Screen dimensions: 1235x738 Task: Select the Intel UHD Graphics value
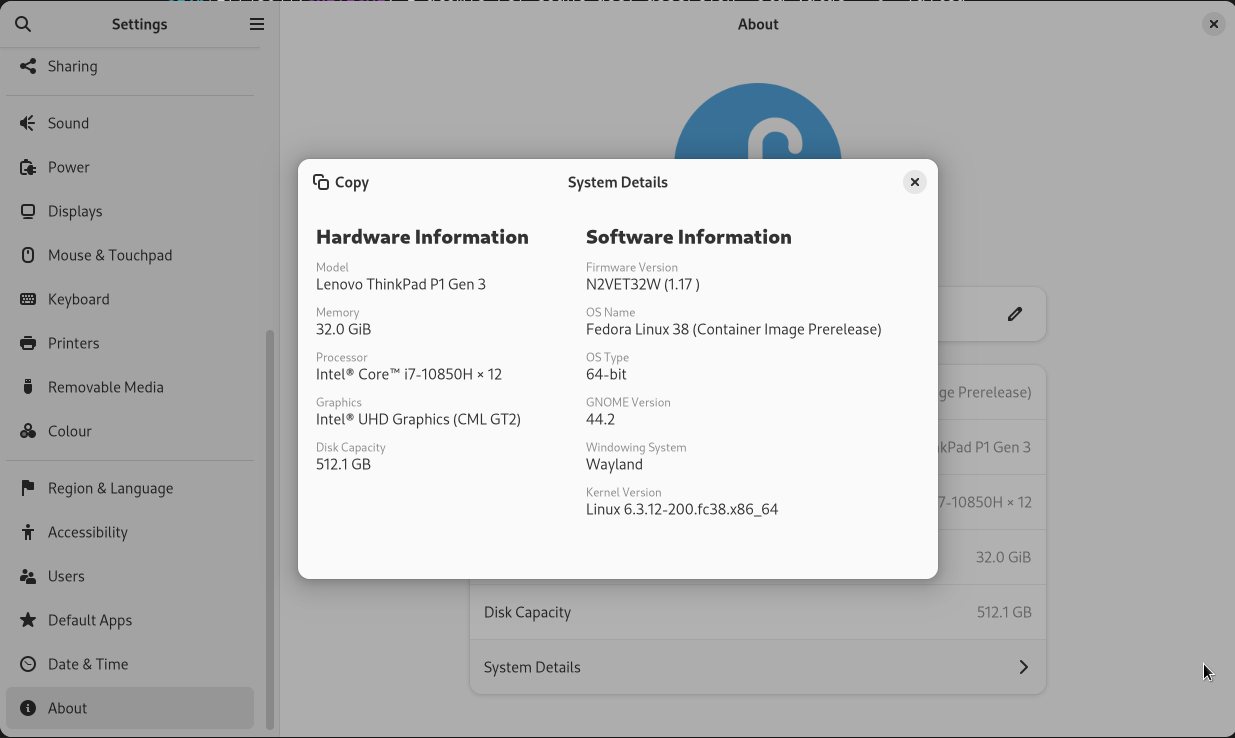[x=418, y=419]
